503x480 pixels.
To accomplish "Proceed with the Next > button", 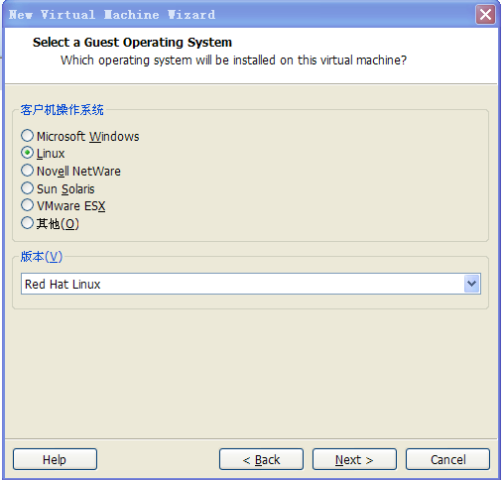I will [354, 459].
